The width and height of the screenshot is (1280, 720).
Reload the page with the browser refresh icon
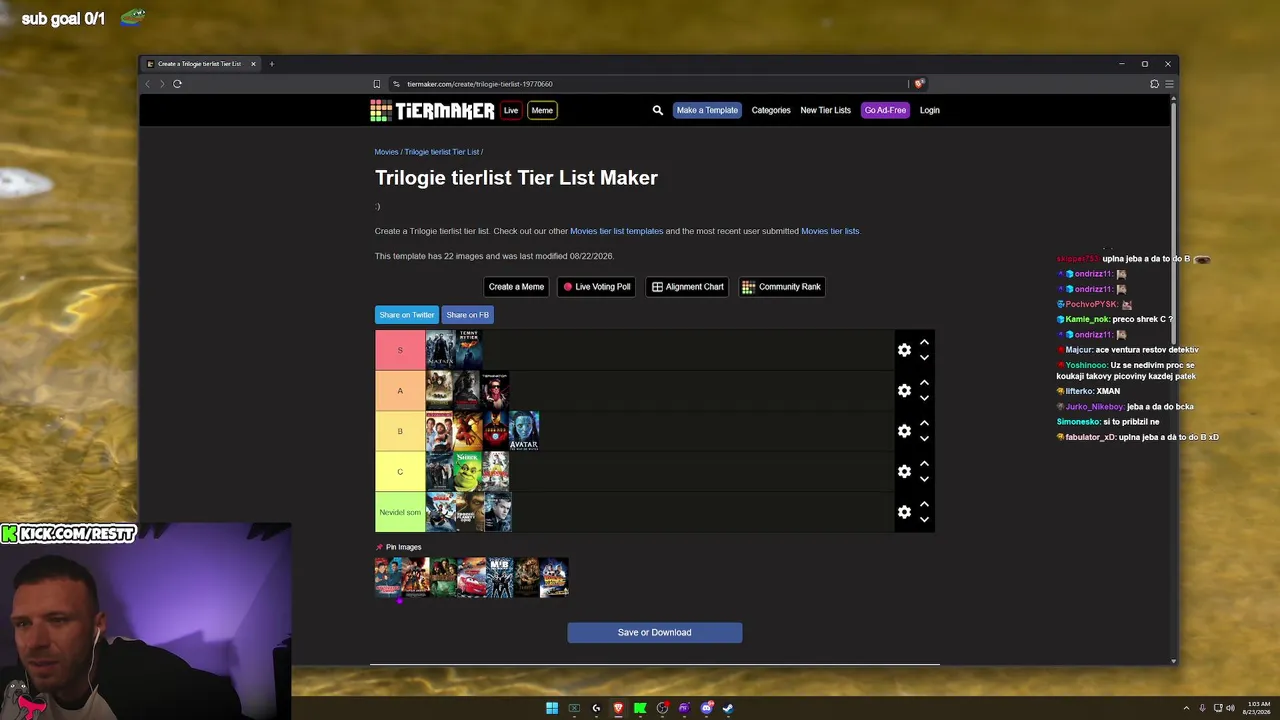click(x=177, y=84)
